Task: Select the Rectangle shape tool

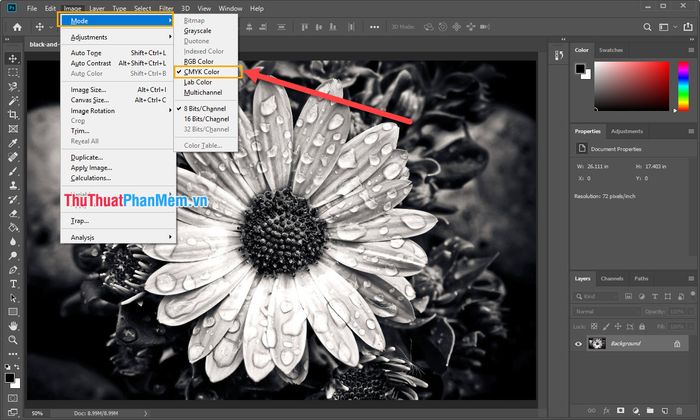Action: (x=13, y=312)
